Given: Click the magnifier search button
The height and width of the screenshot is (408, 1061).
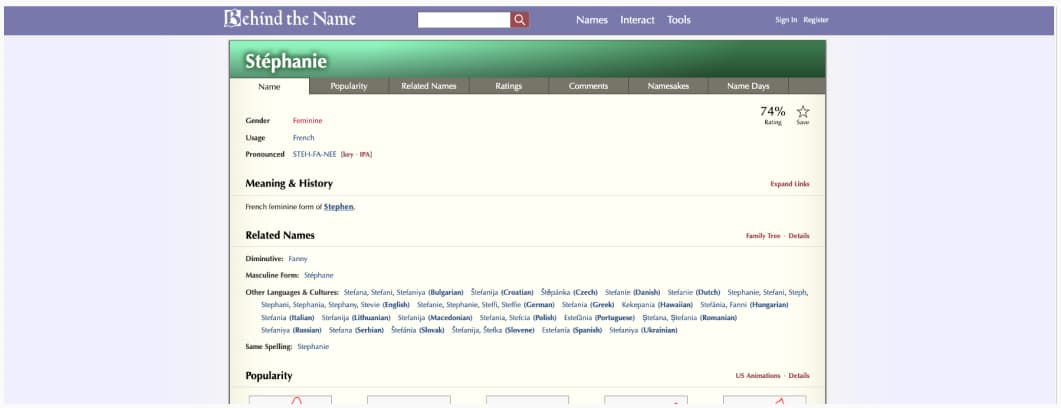Looking at the screenshot, I should point(520,20).
